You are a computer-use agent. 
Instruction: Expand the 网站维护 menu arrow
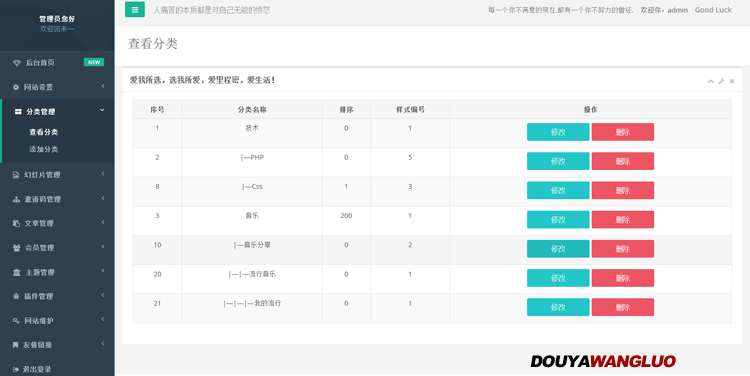tap(103, 320)
